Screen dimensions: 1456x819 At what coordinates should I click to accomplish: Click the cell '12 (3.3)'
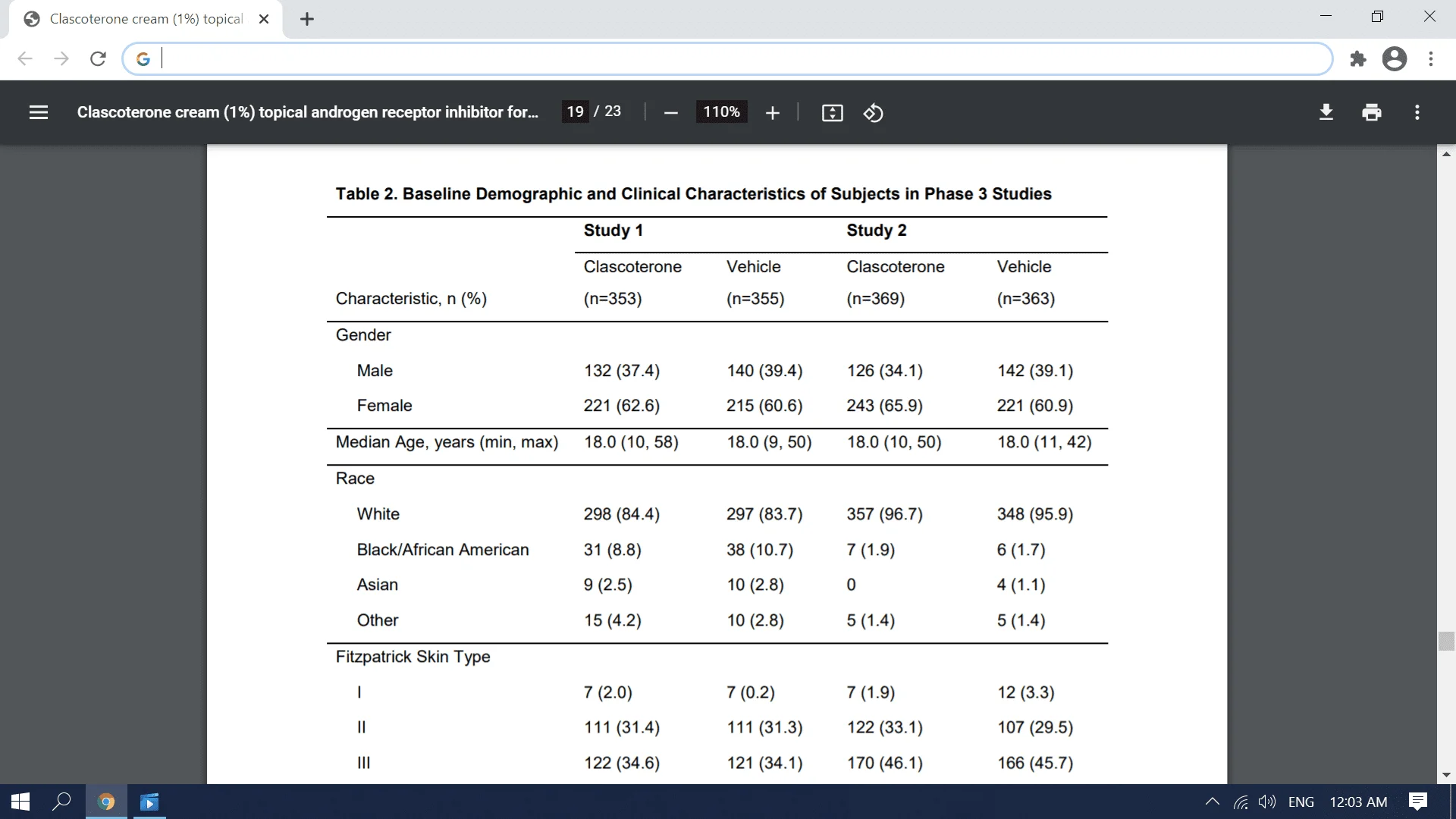coord(1025,692)
